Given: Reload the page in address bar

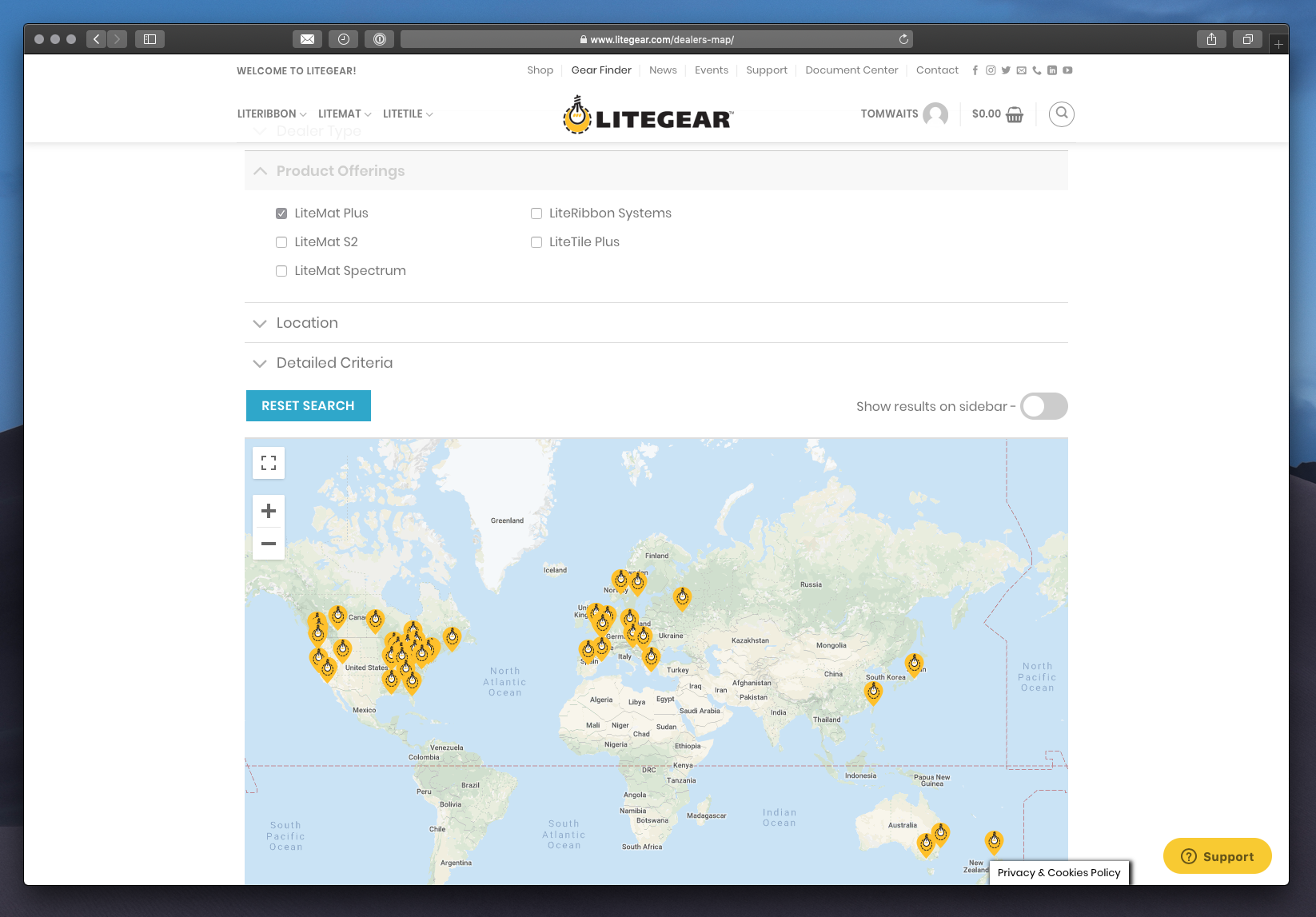Looking at the screenshot, I should pos(903,39).
